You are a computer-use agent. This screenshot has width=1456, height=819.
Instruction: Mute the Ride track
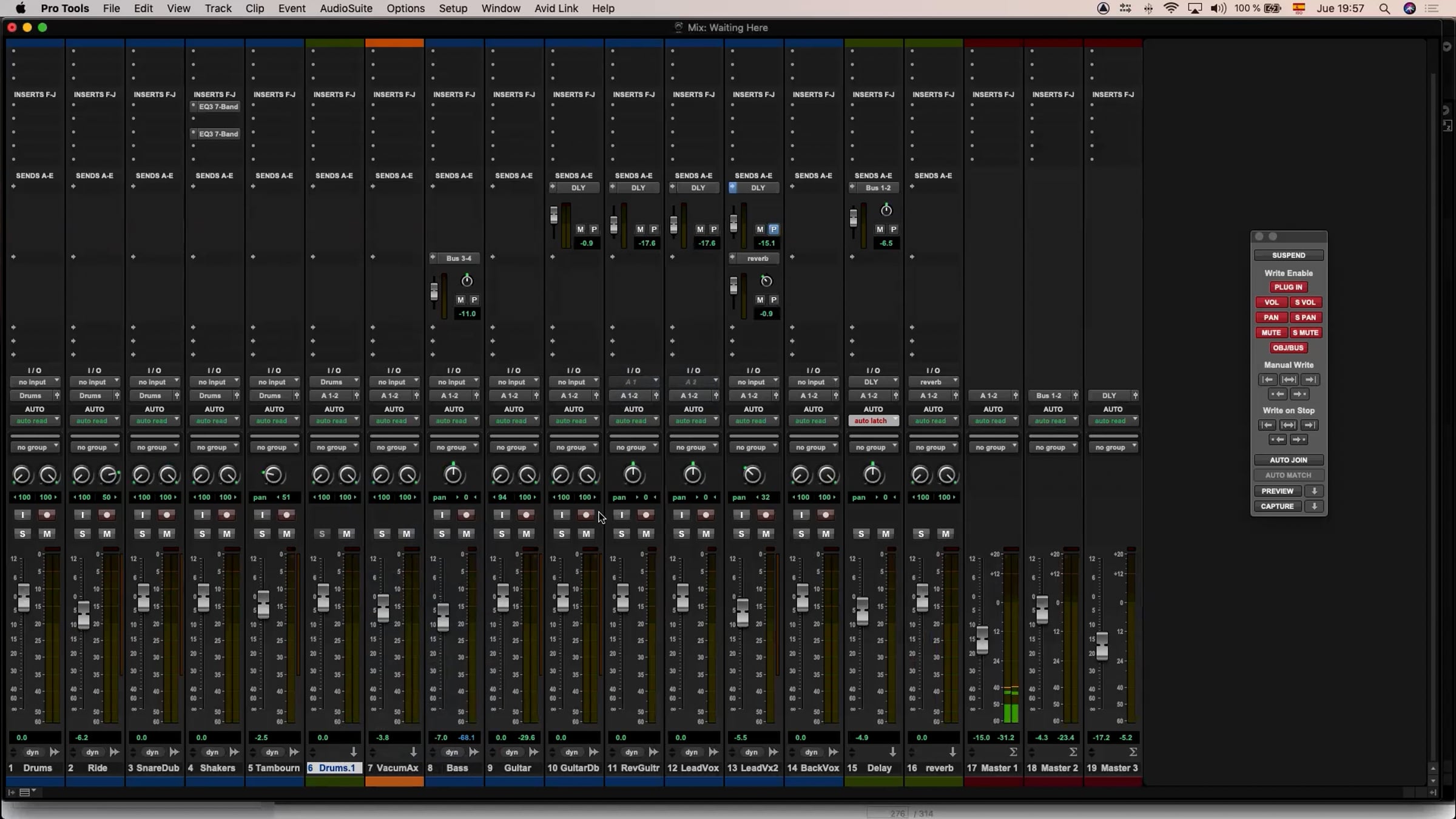(x=107, y=534)
